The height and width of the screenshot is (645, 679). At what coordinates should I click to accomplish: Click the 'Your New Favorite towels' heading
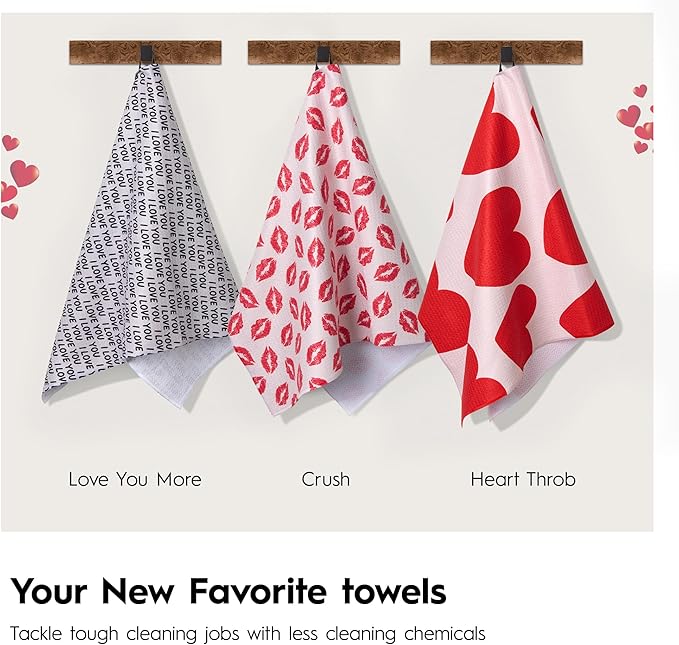(228, 591)
